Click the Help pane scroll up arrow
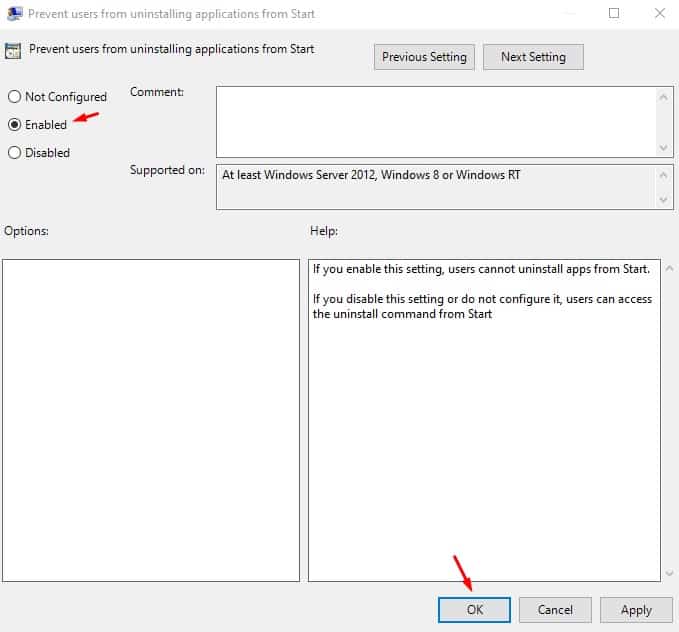 click(669, 269)
